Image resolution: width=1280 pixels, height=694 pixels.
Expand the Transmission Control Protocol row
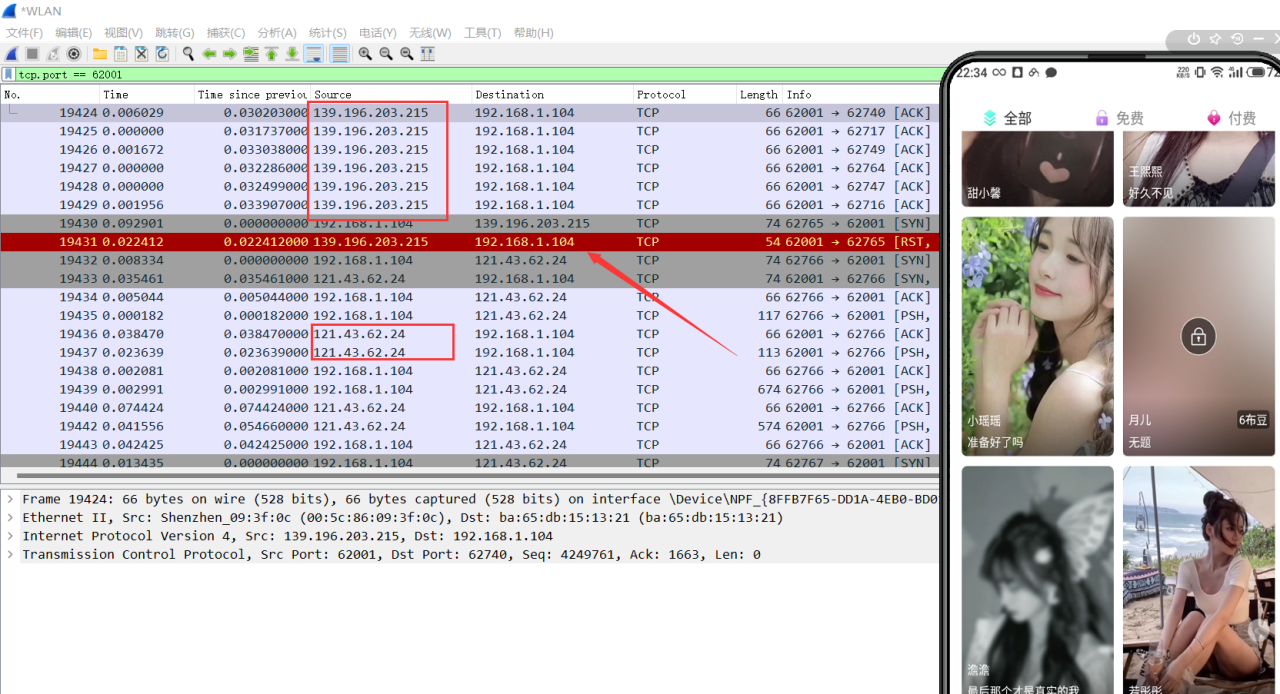pyautogui.click(x=9, y=555)
